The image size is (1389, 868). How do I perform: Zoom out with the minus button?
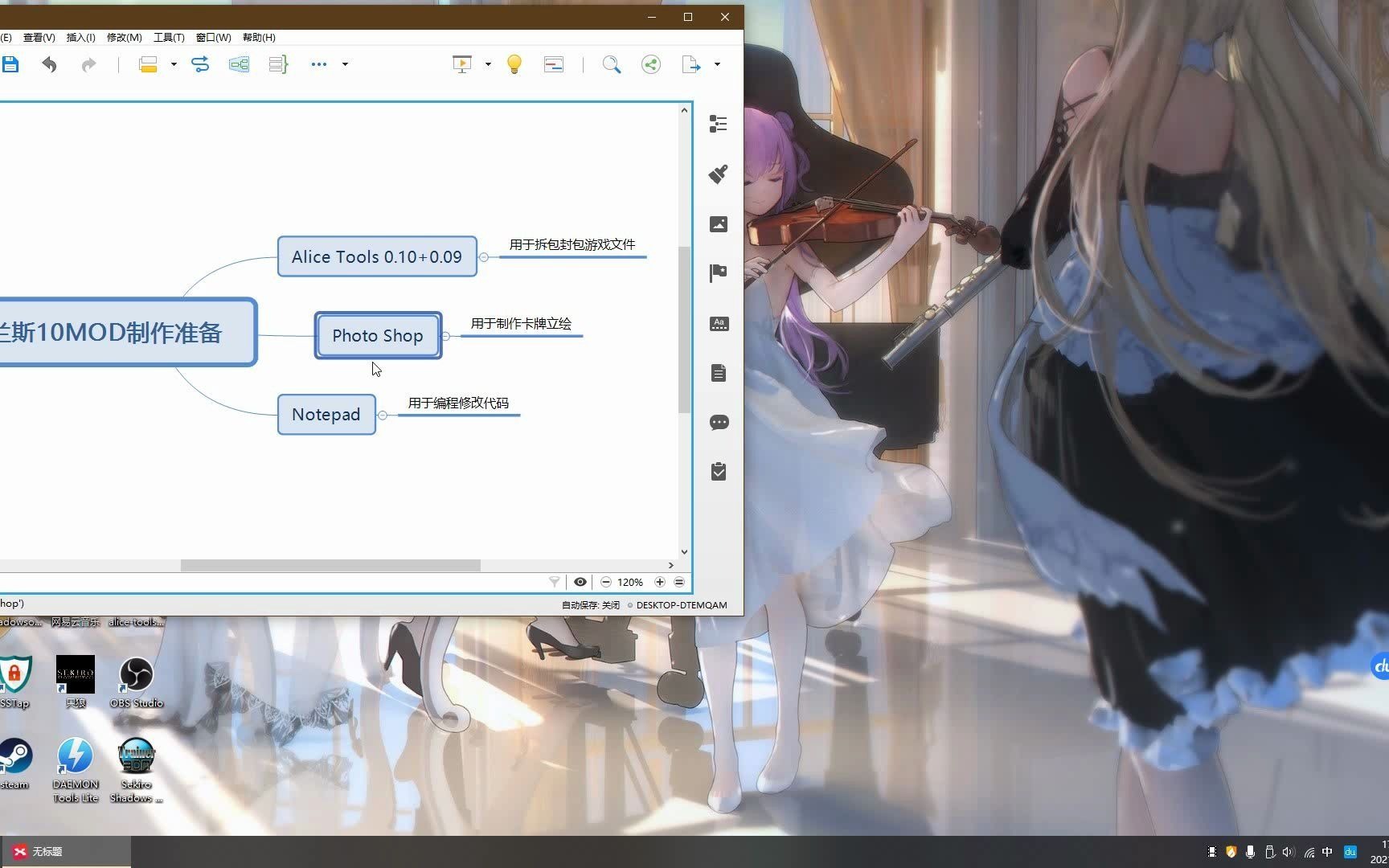coord(606,582)
